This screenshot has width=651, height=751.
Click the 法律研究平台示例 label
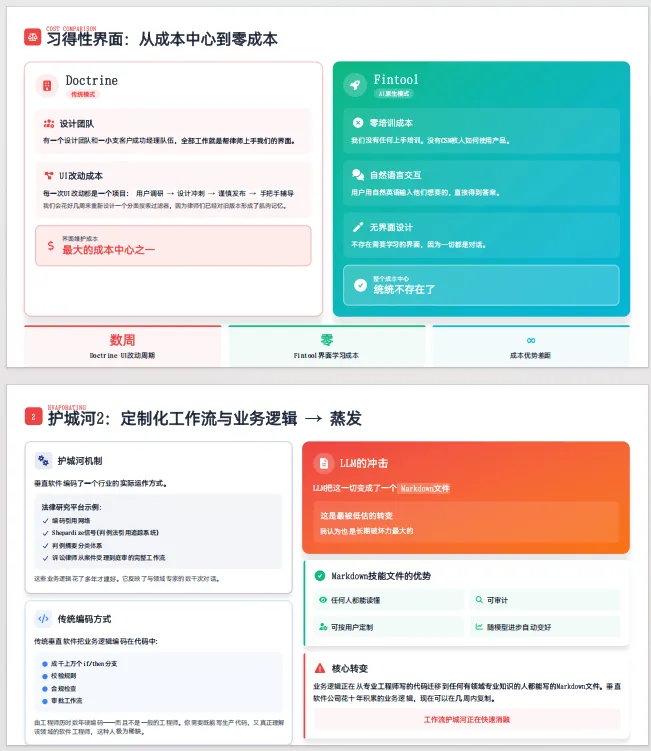tap(71, 507)
